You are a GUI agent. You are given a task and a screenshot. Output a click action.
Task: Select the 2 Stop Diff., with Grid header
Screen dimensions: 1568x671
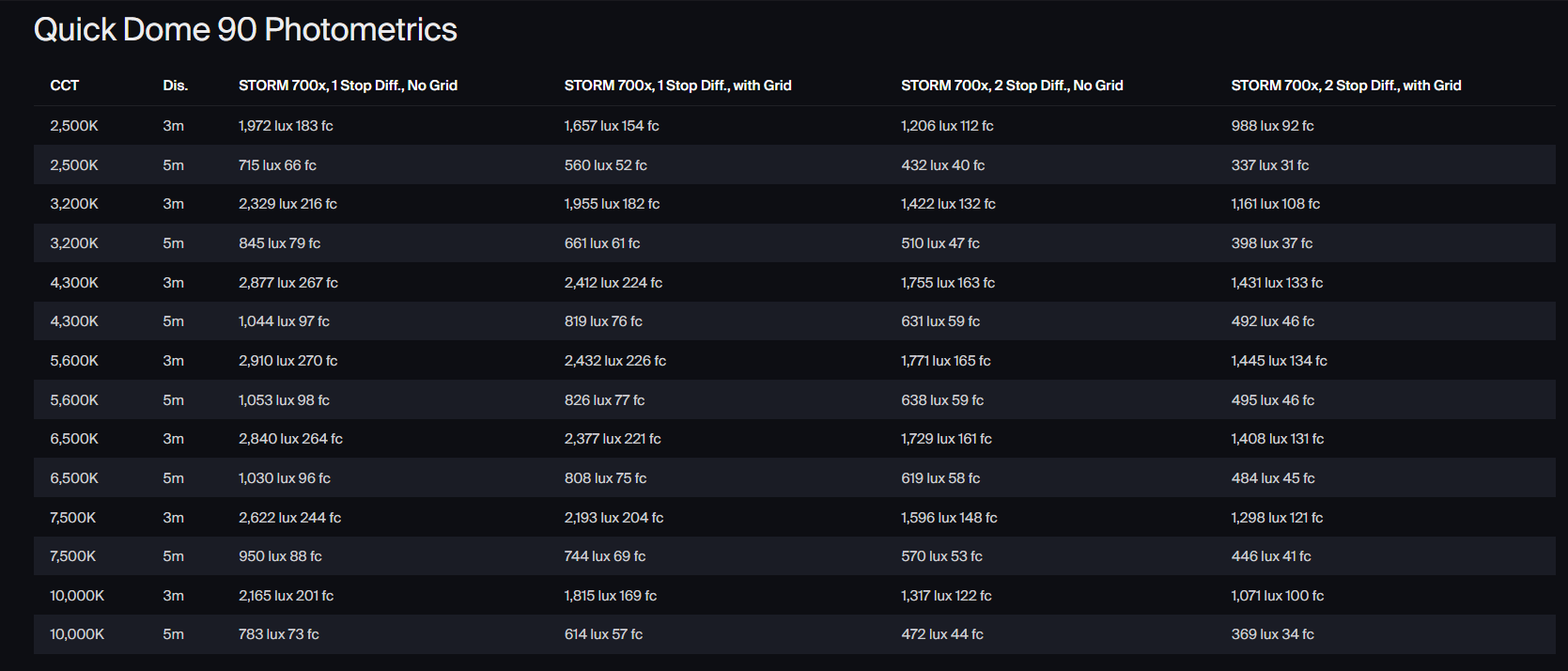(x=1345, y=86)
